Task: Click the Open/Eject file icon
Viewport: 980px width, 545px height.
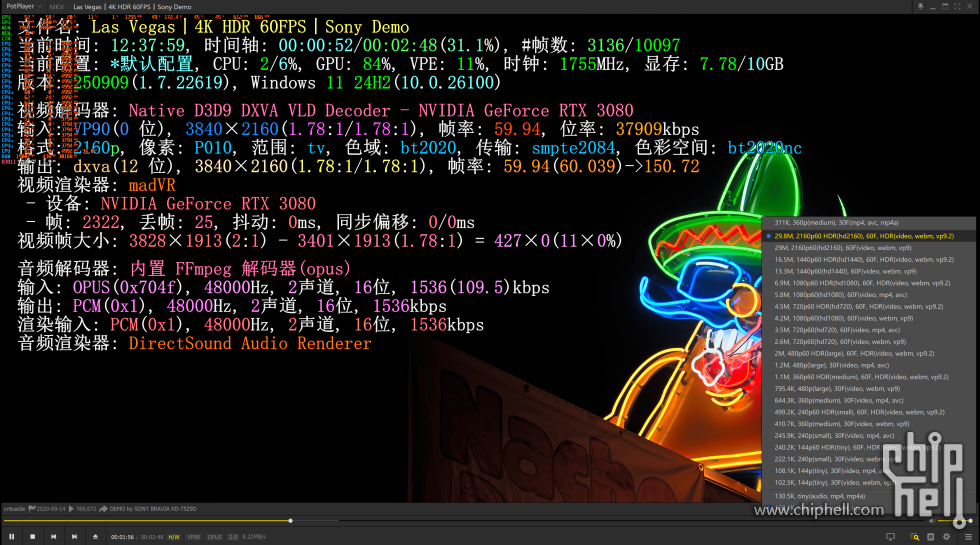Action: tap(95, 537)
